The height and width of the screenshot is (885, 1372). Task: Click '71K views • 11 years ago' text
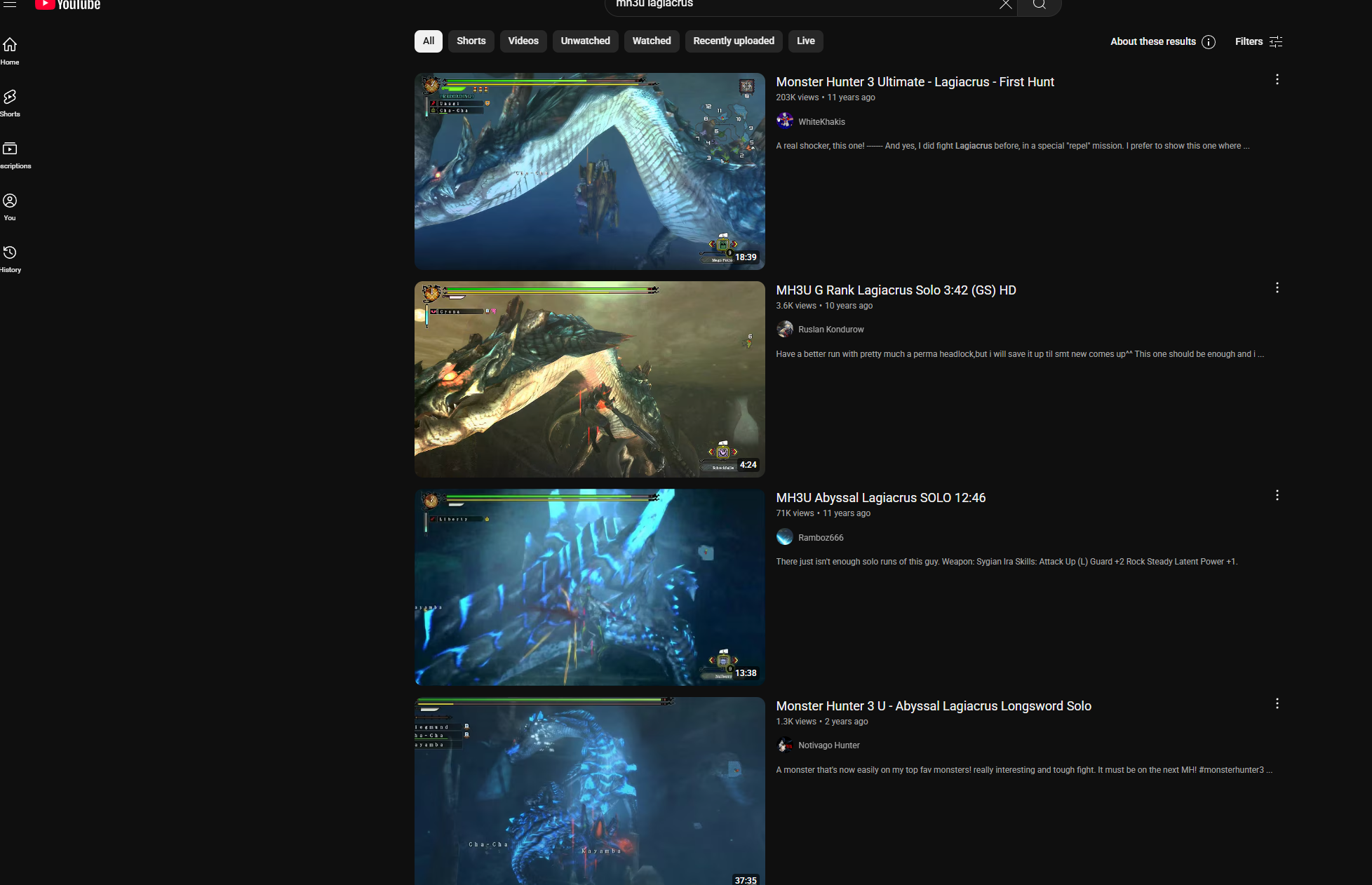click(823, 513)
